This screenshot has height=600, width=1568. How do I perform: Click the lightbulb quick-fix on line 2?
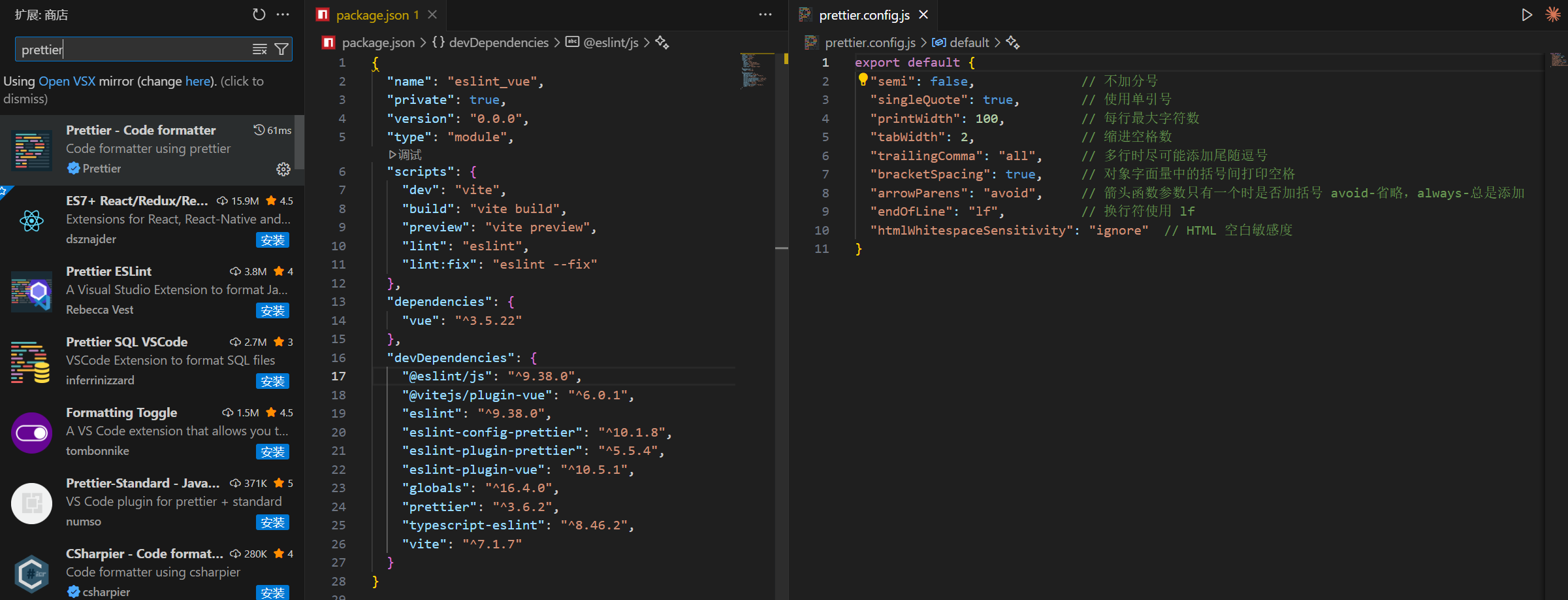tap(863, 80)
